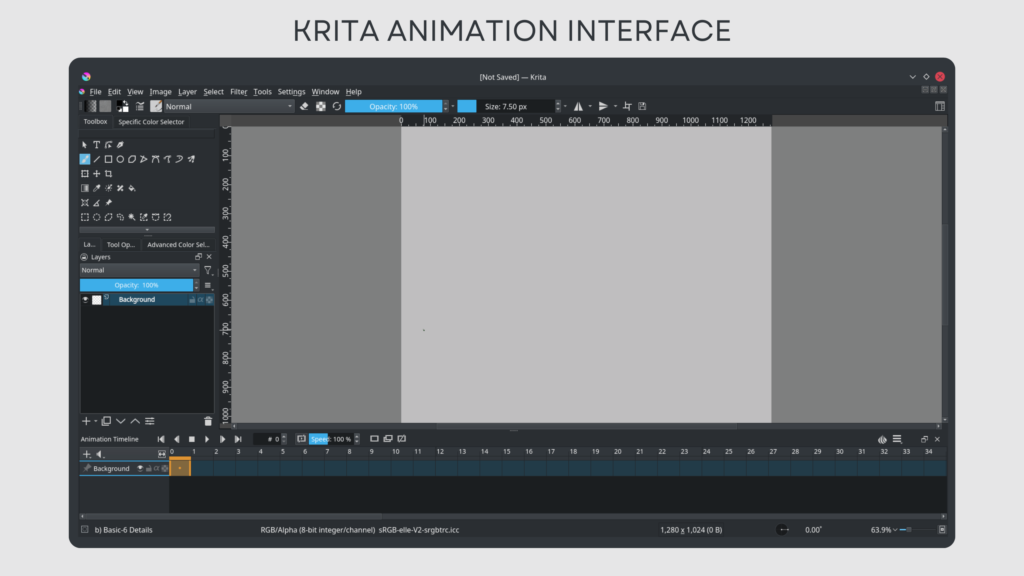Switch to Specific Color Selector tab
Image resolution: width=1024 pixels, height=576 pixels.
pyautogui.click(x=151, y=121)
